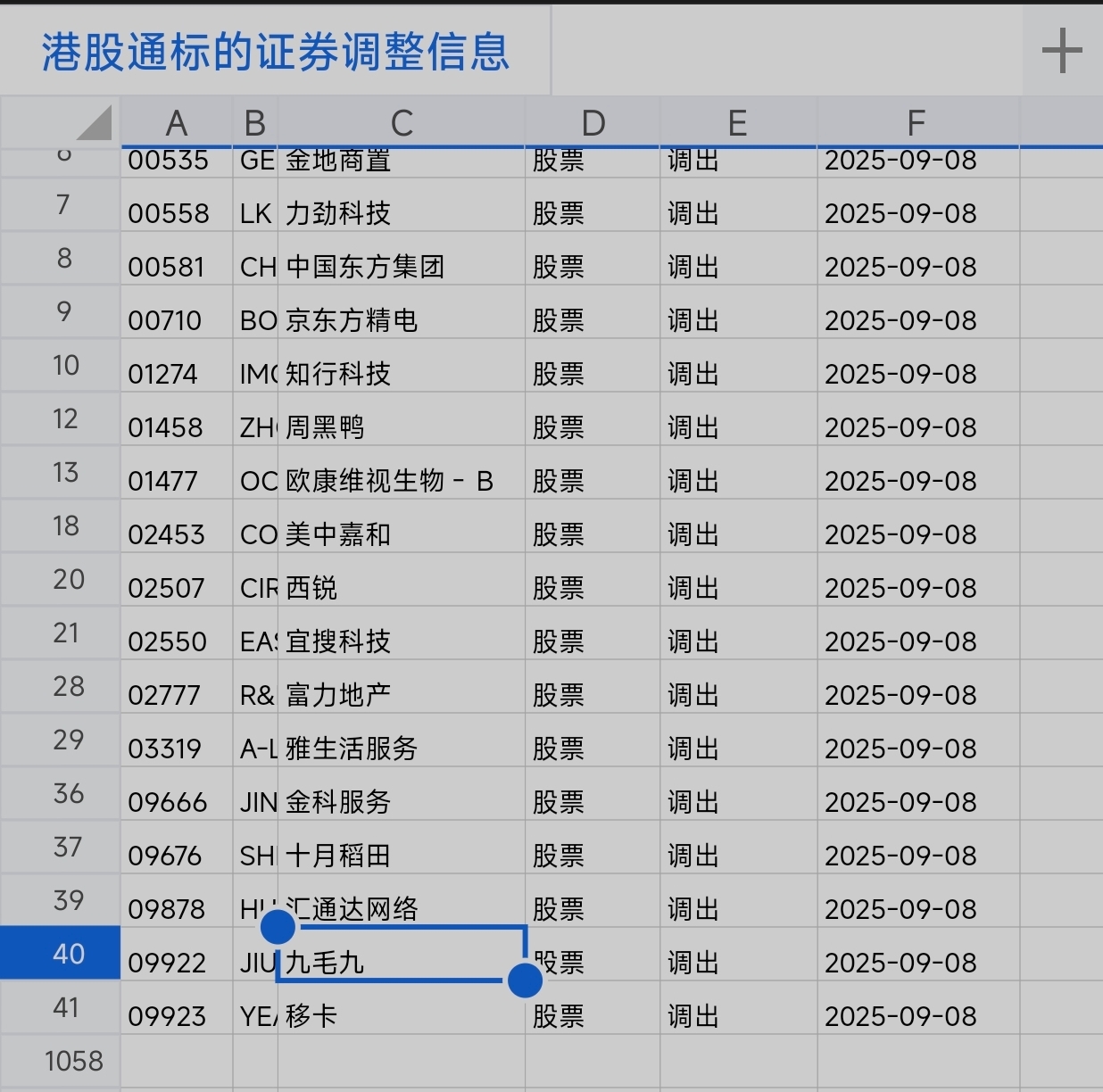Select row 28 header

pyautogui.click(x=60, y=686)
